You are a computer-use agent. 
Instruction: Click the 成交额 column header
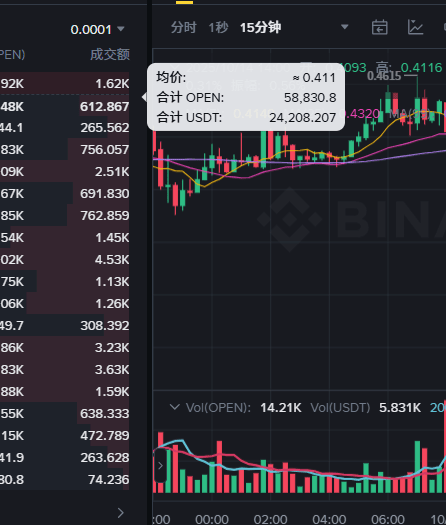(x=110, y=55)
